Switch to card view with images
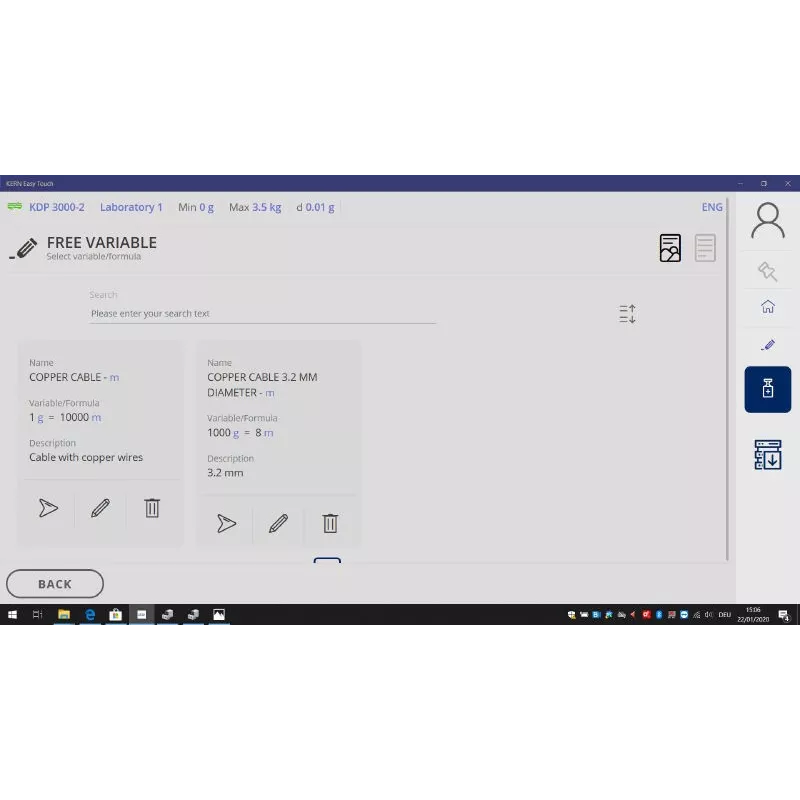Viewport: 800px width, 800px height. [670, 248]
